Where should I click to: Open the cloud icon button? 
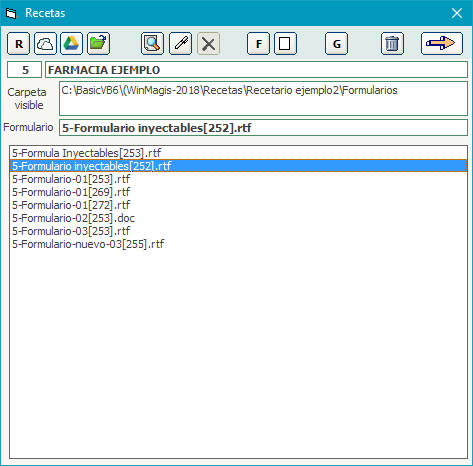click(45, 44)
